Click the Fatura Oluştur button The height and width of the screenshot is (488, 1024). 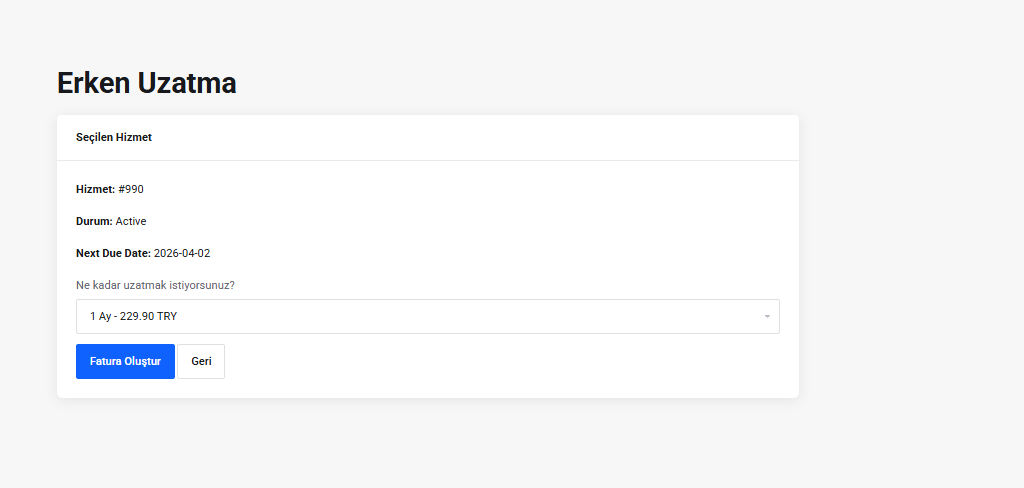click(x=125, y=361)
